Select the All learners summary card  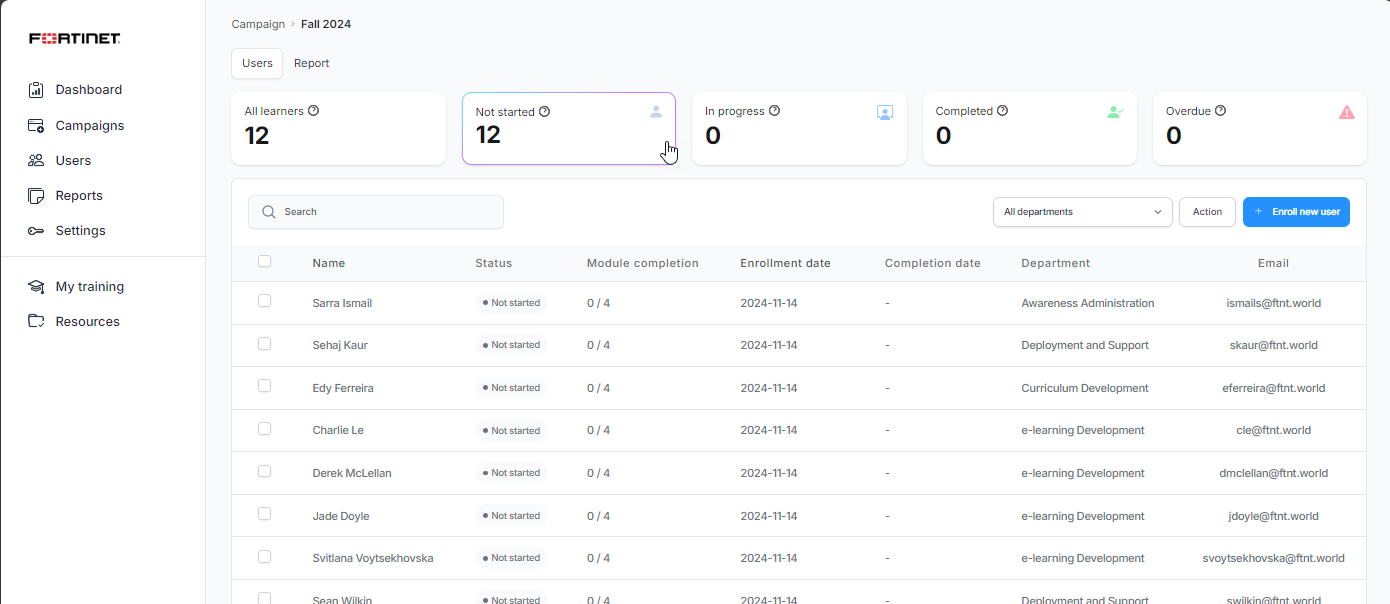click(x=338, y=129)
